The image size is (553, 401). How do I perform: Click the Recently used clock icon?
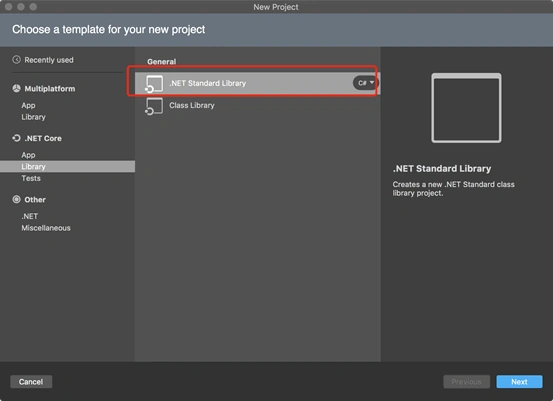[x=17, y=60]
